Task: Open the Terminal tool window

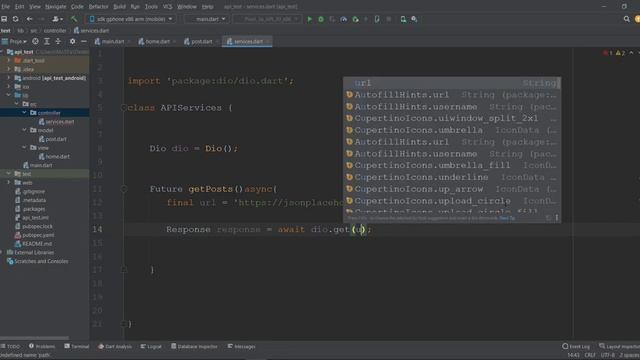Action: (76, 346)
